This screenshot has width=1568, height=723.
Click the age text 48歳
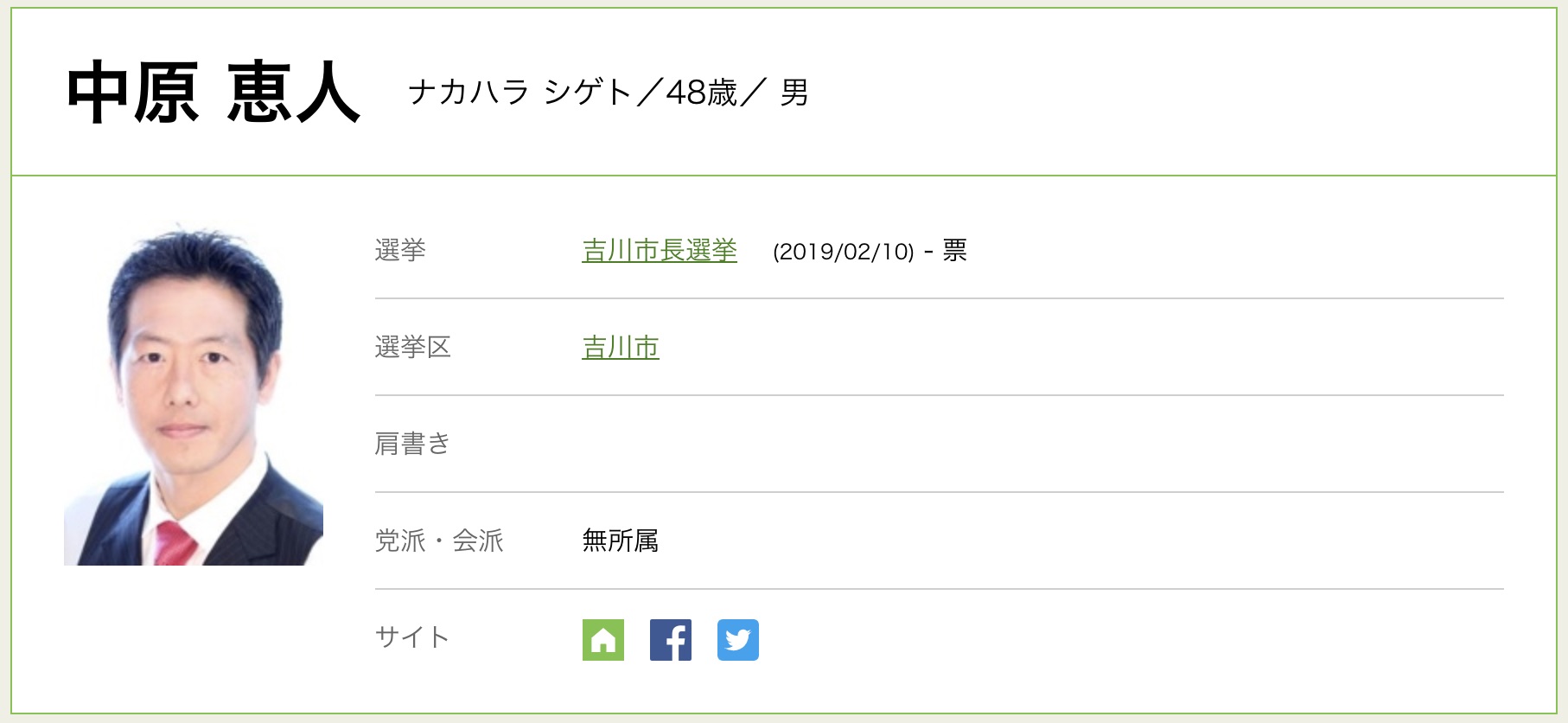point(702,92)
